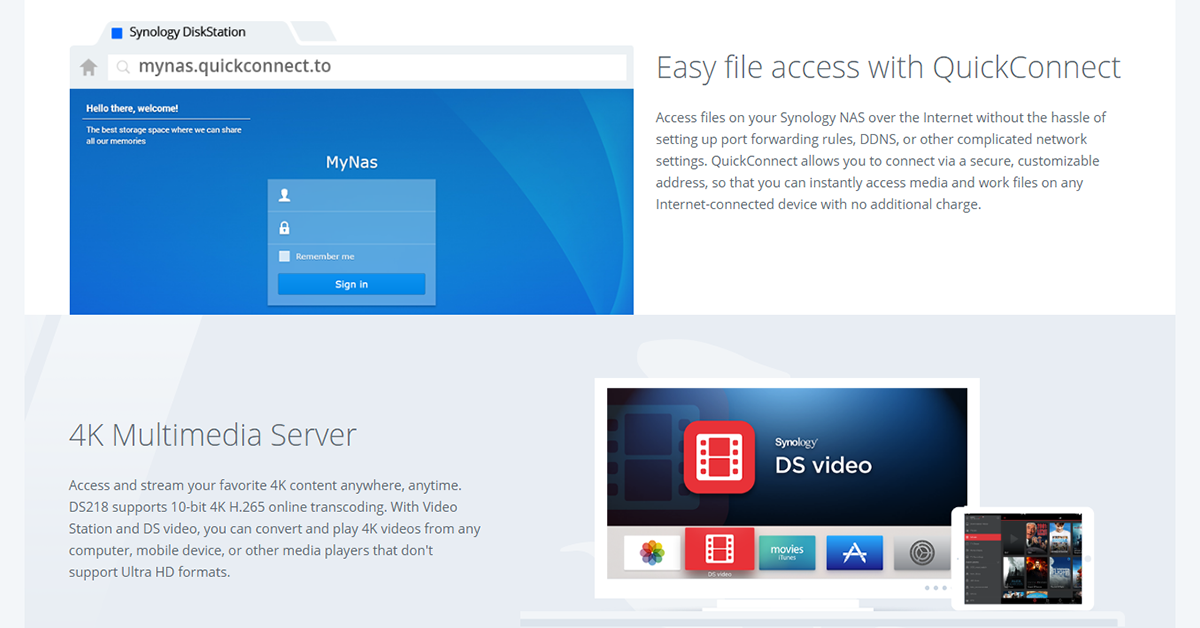Screen dimensions: 1200x628
Task: Click the tablet movie library screenshot
Action: point(1021,559)
